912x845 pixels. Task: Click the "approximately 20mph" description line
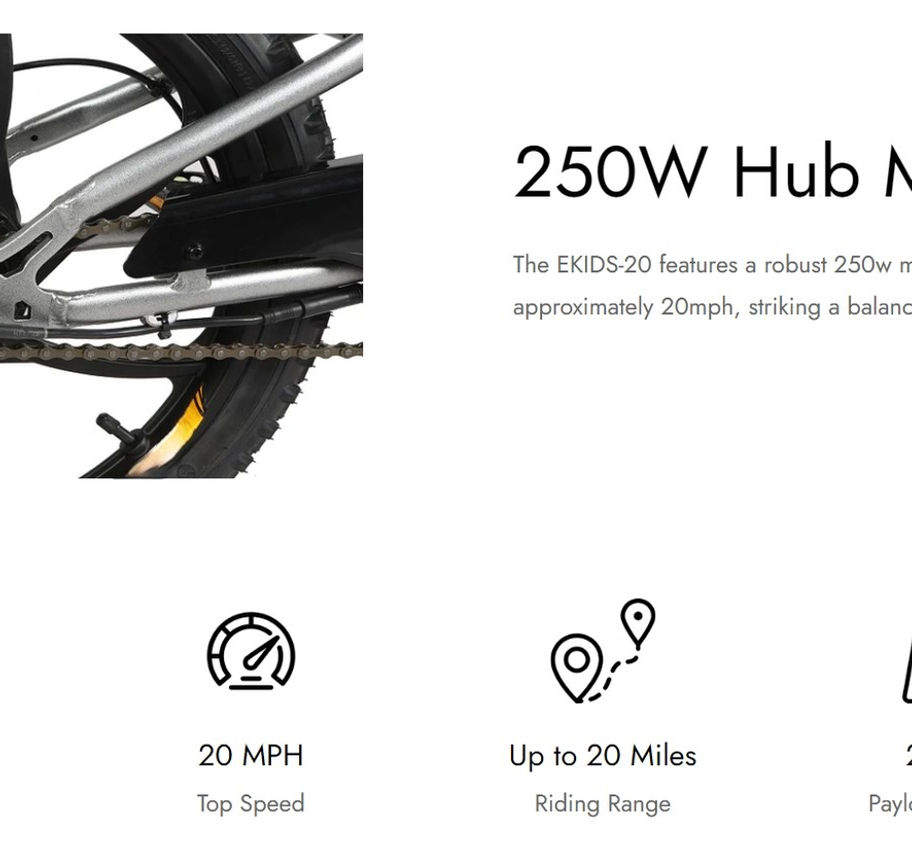click(712, 307)
